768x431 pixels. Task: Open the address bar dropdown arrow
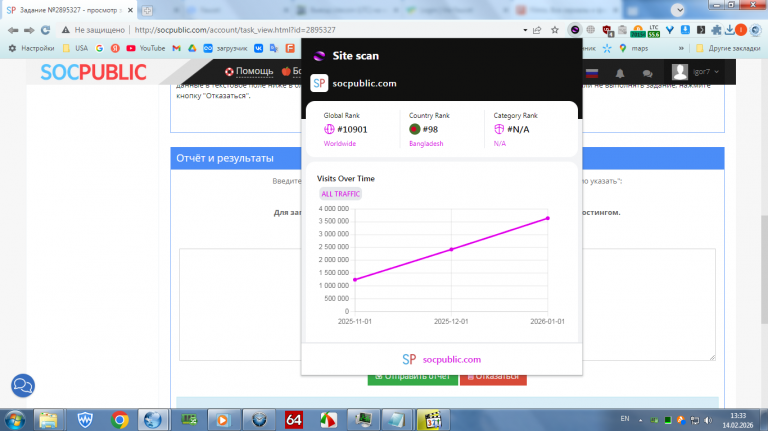(525, 30)
